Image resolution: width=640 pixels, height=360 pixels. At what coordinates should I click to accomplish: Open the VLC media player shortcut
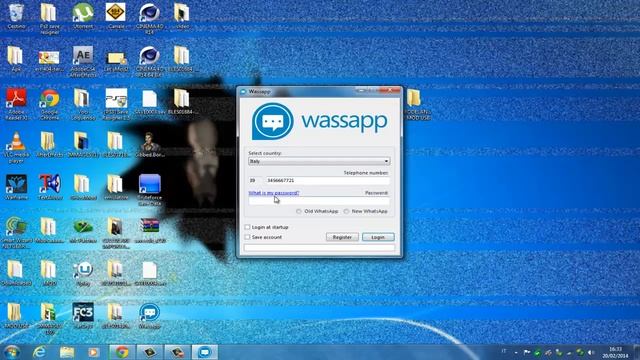click(x=16, y=147)
